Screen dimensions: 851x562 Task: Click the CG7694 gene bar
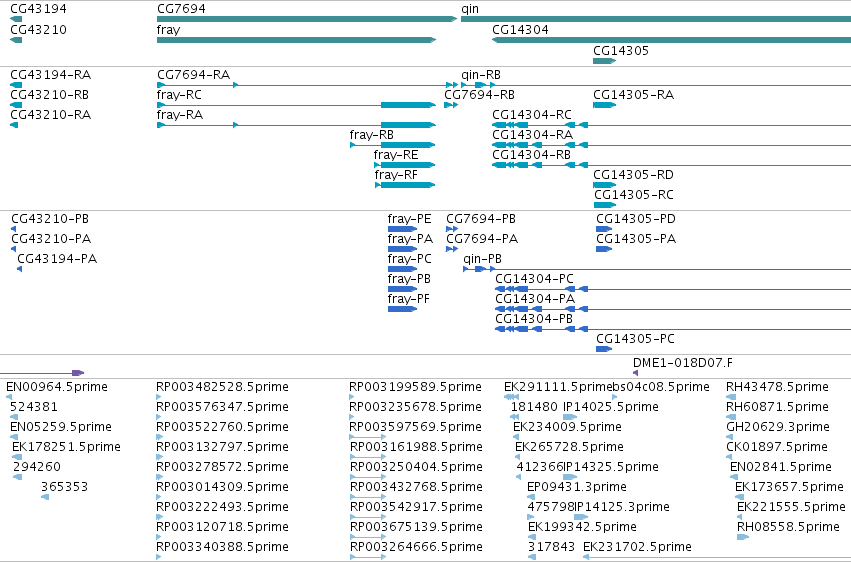[x=307, y=19]
